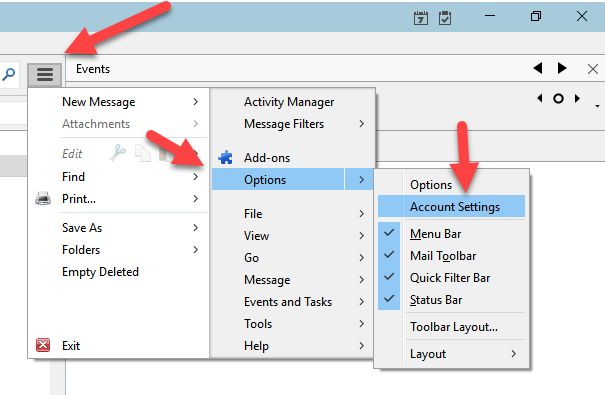The width and height of the screenshot is (605, 395).
Task: Toggle the Quick Filter Bar checkmark
Action: click(389, 277)
